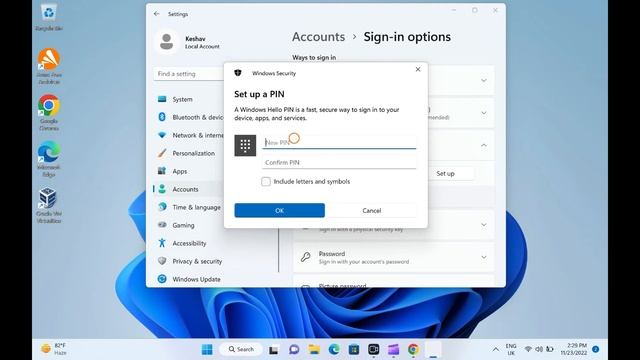The height and width of the screenshot is (360, 640).
Task: Click the Keshav user avatar
Action: (x=166, y=42)
